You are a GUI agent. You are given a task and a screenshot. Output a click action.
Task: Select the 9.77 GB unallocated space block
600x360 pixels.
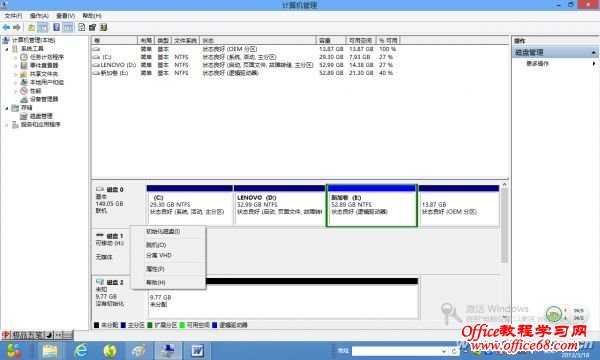283,298
